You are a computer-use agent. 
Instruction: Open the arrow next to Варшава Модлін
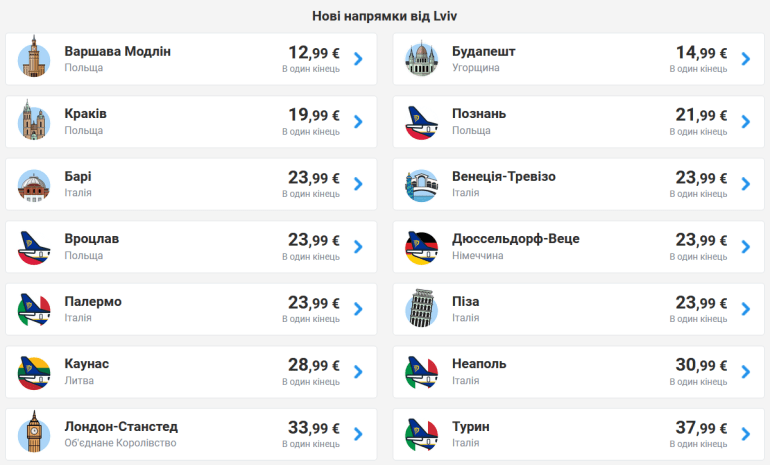point(358,58)
